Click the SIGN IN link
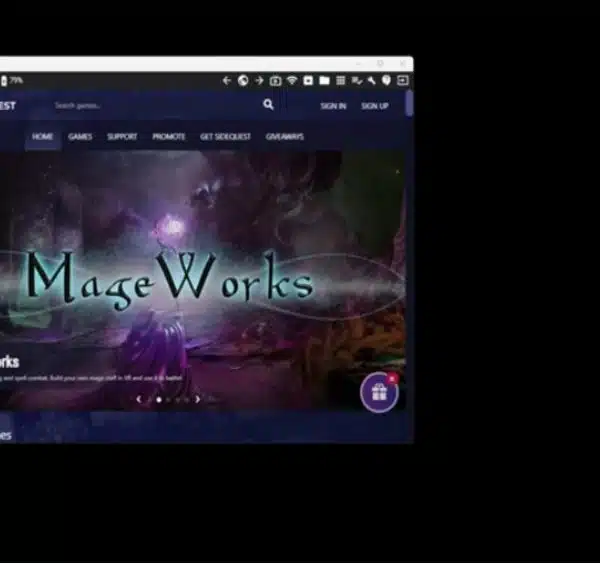The image size is (600, 564). coord(333,106)
